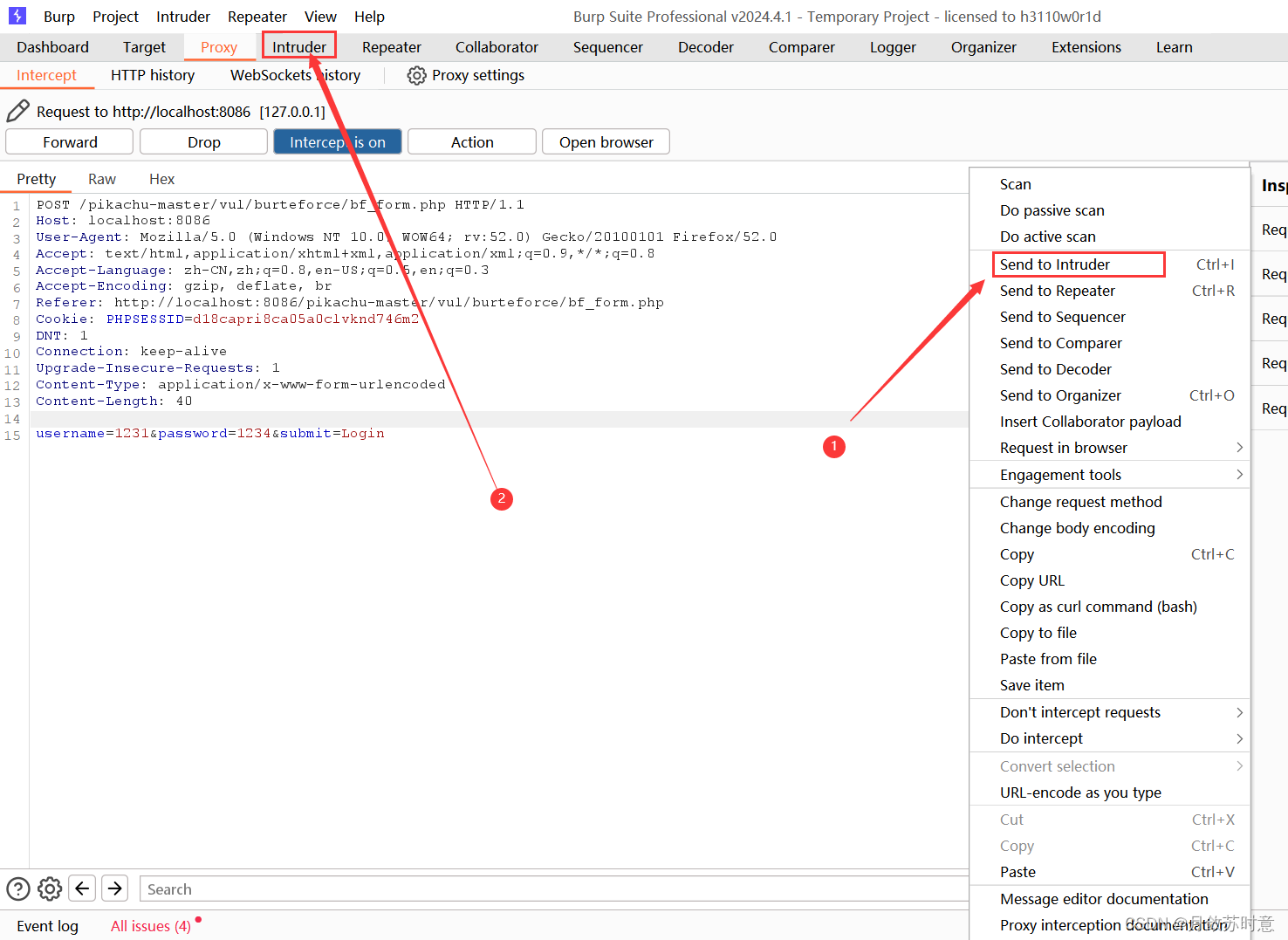Screen dimensions: 1288x940
Task: Expand Convert selection submenu arrow
Action: [x=1240, y=766]
